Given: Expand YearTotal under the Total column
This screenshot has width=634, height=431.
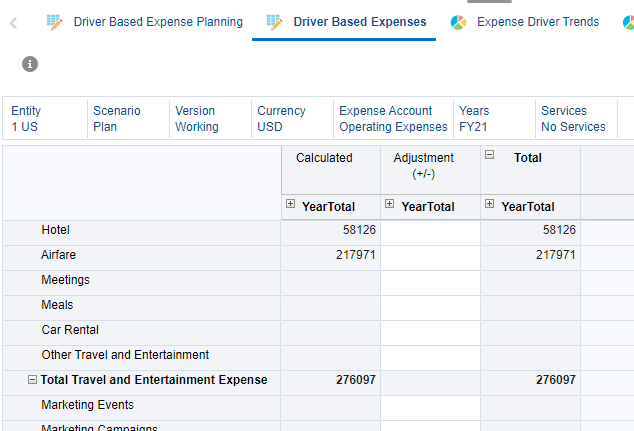Looking at the screenshot, I should [x=489, y=203].
